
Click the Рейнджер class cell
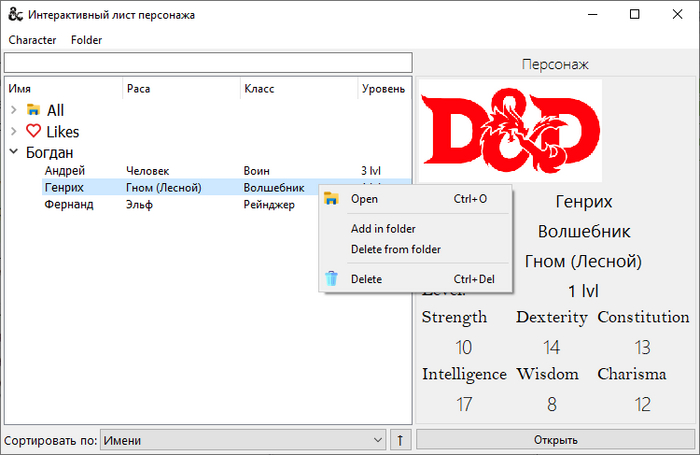point(269,205)
